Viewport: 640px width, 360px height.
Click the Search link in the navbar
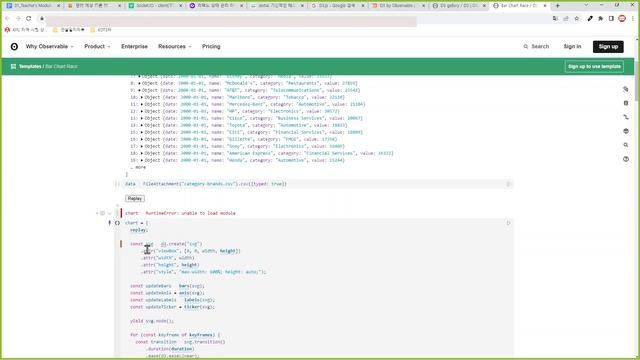click(x=540, y=47)
